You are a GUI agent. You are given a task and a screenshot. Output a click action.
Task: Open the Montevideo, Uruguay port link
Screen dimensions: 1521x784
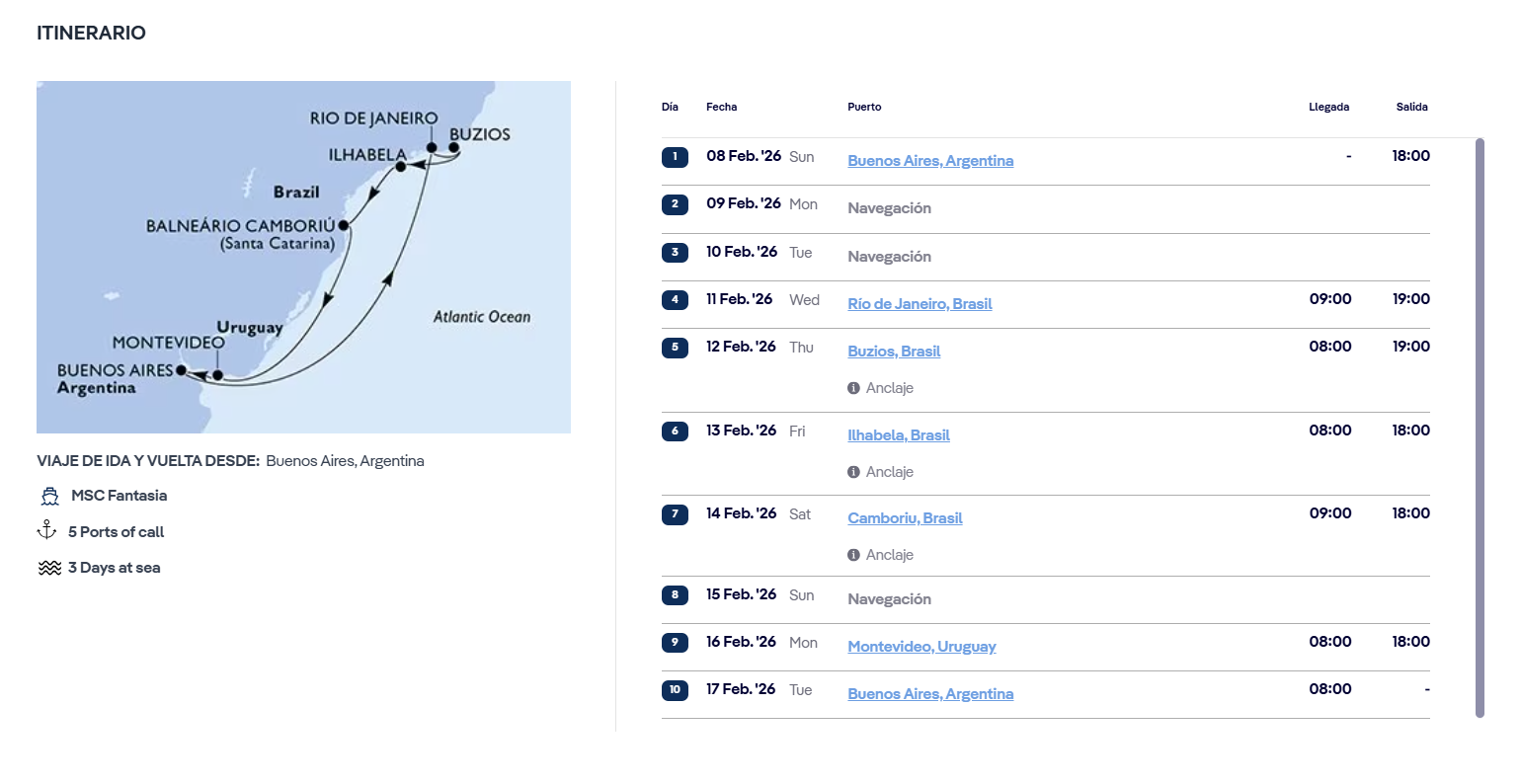(x=921, y=647)
